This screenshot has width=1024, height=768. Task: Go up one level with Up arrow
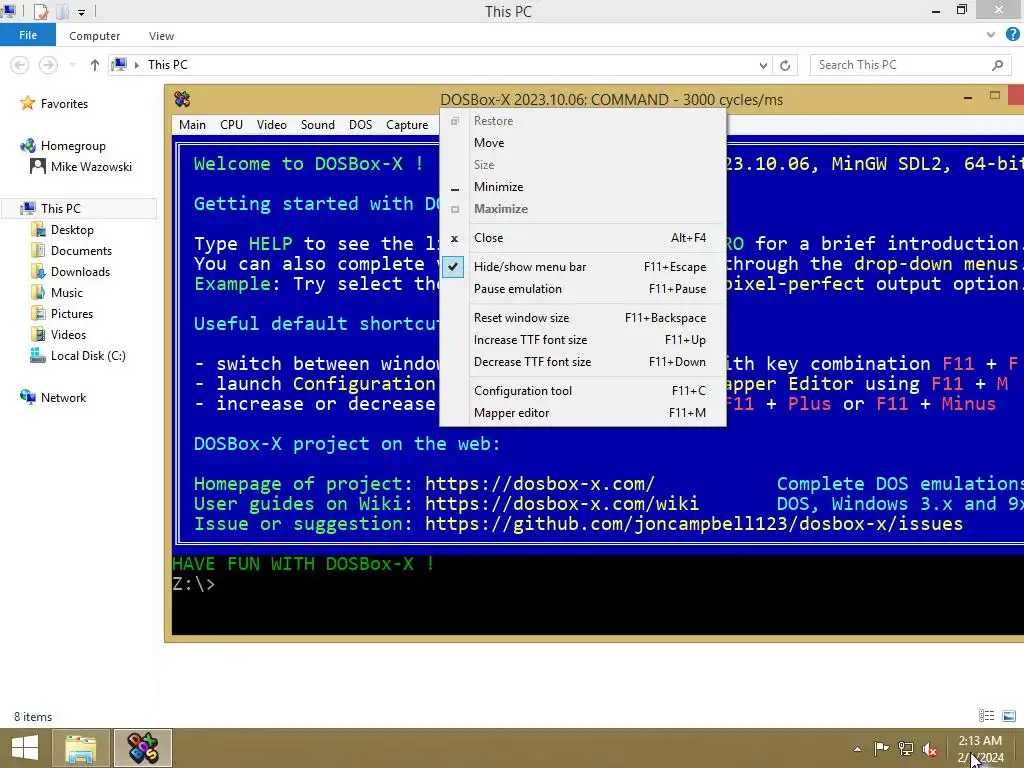pos(95,65)
